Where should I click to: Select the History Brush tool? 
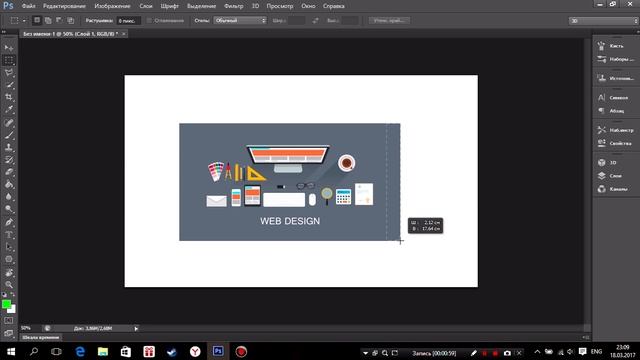9,160
